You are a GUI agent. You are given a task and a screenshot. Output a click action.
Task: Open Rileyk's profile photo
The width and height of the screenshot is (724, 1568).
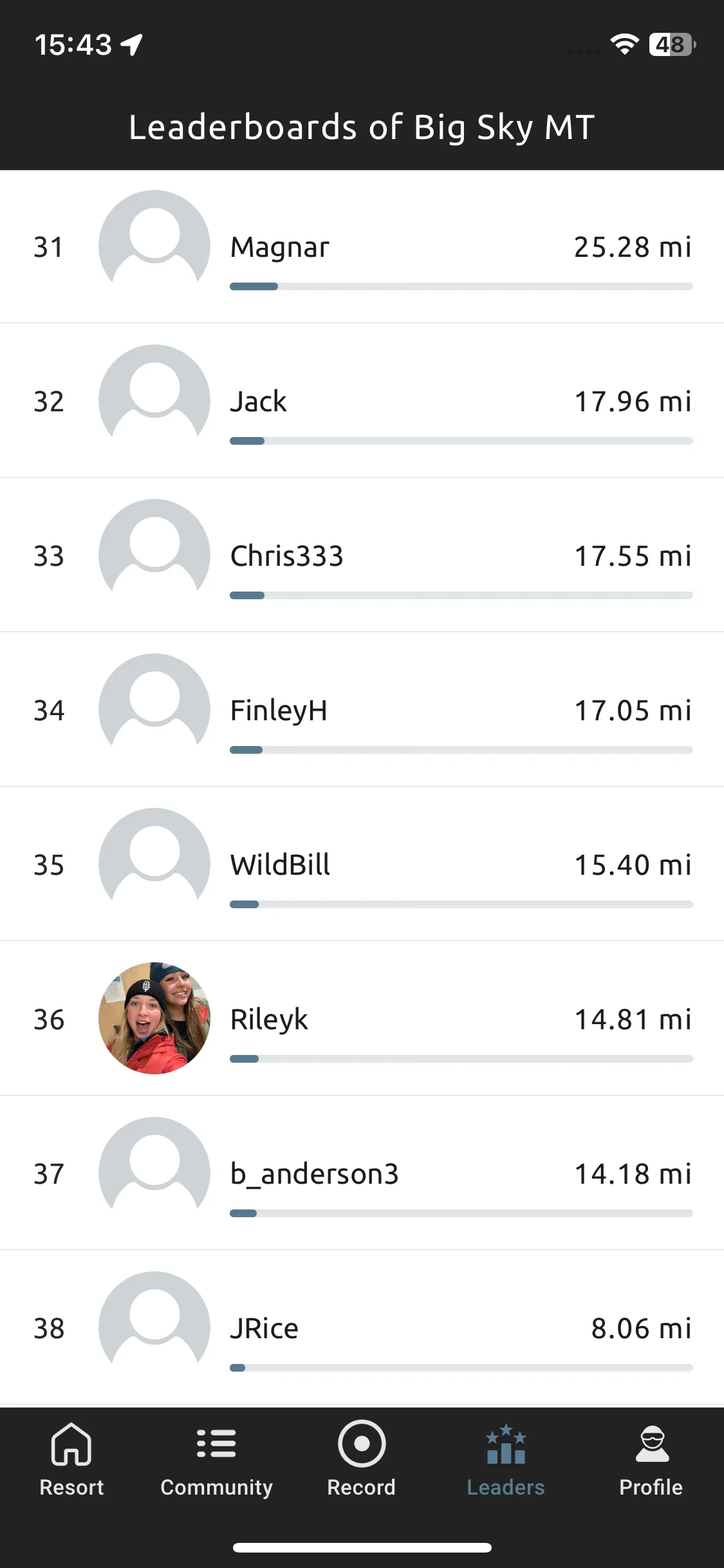(x=154, y=1018)
